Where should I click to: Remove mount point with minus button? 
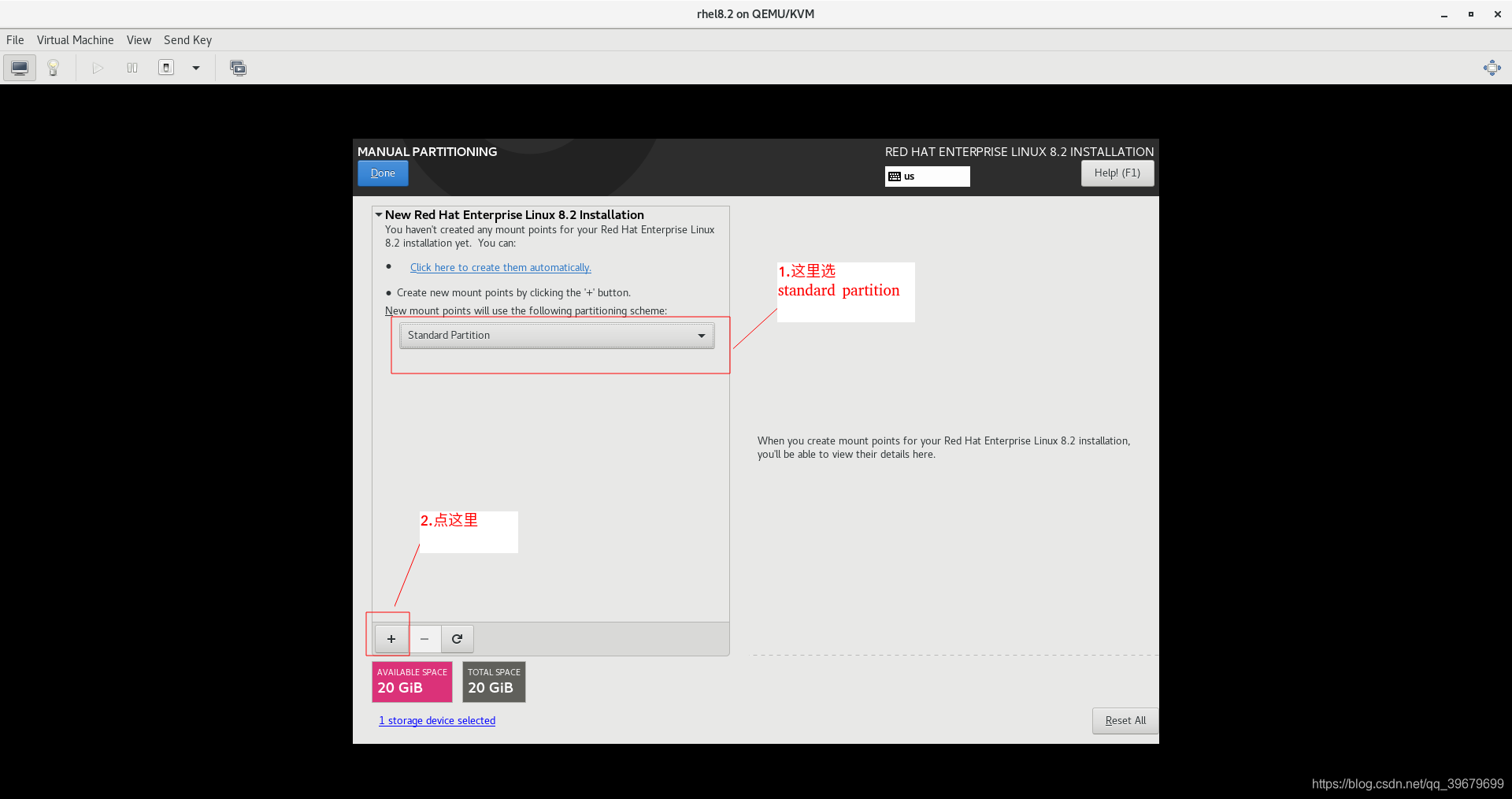tap(424, 639)
